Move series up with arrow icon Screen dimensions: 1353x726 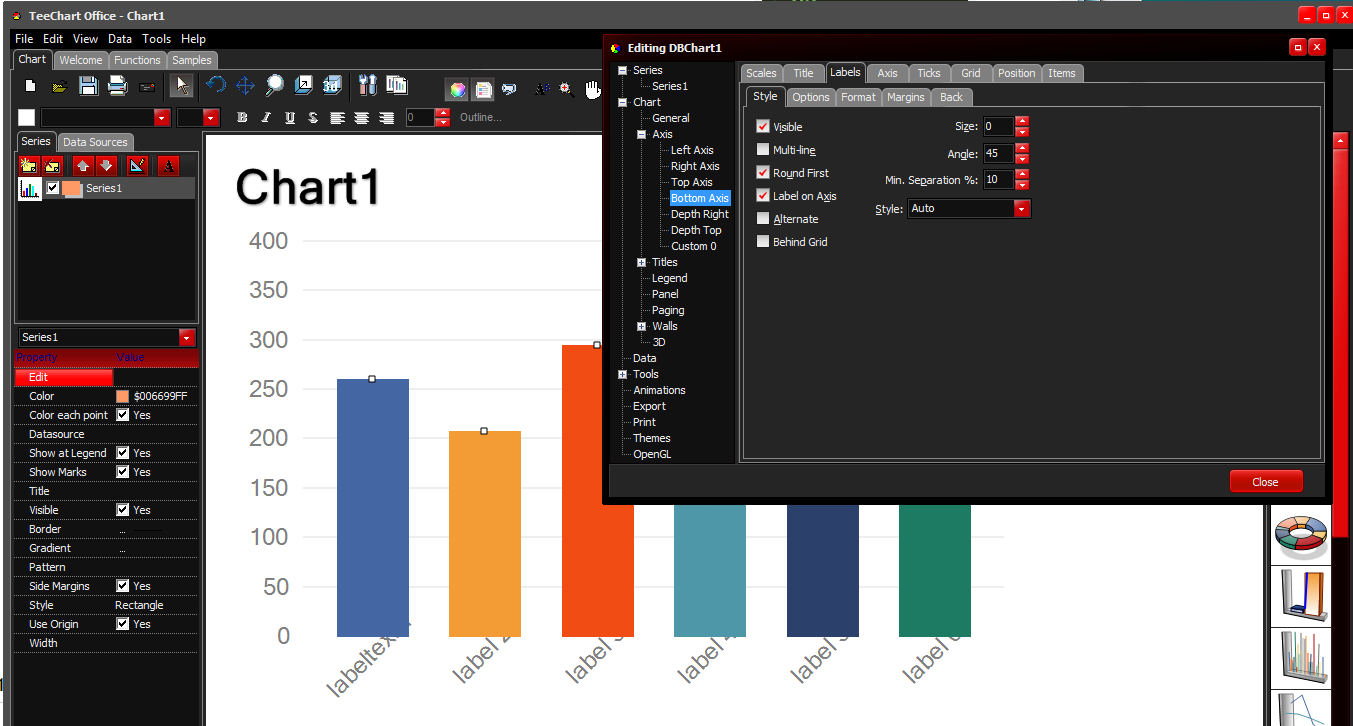pos(83,165)
